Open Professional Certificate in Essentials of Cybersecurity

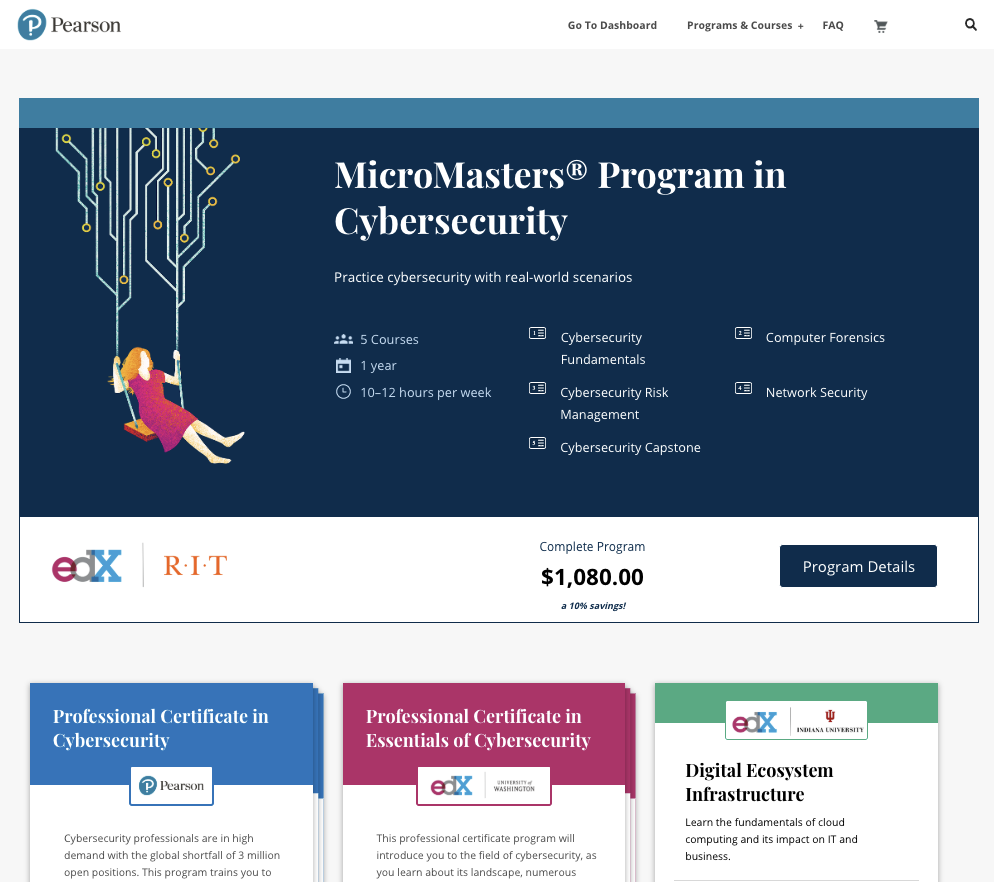pyautogui.click(x=478, y=728)
